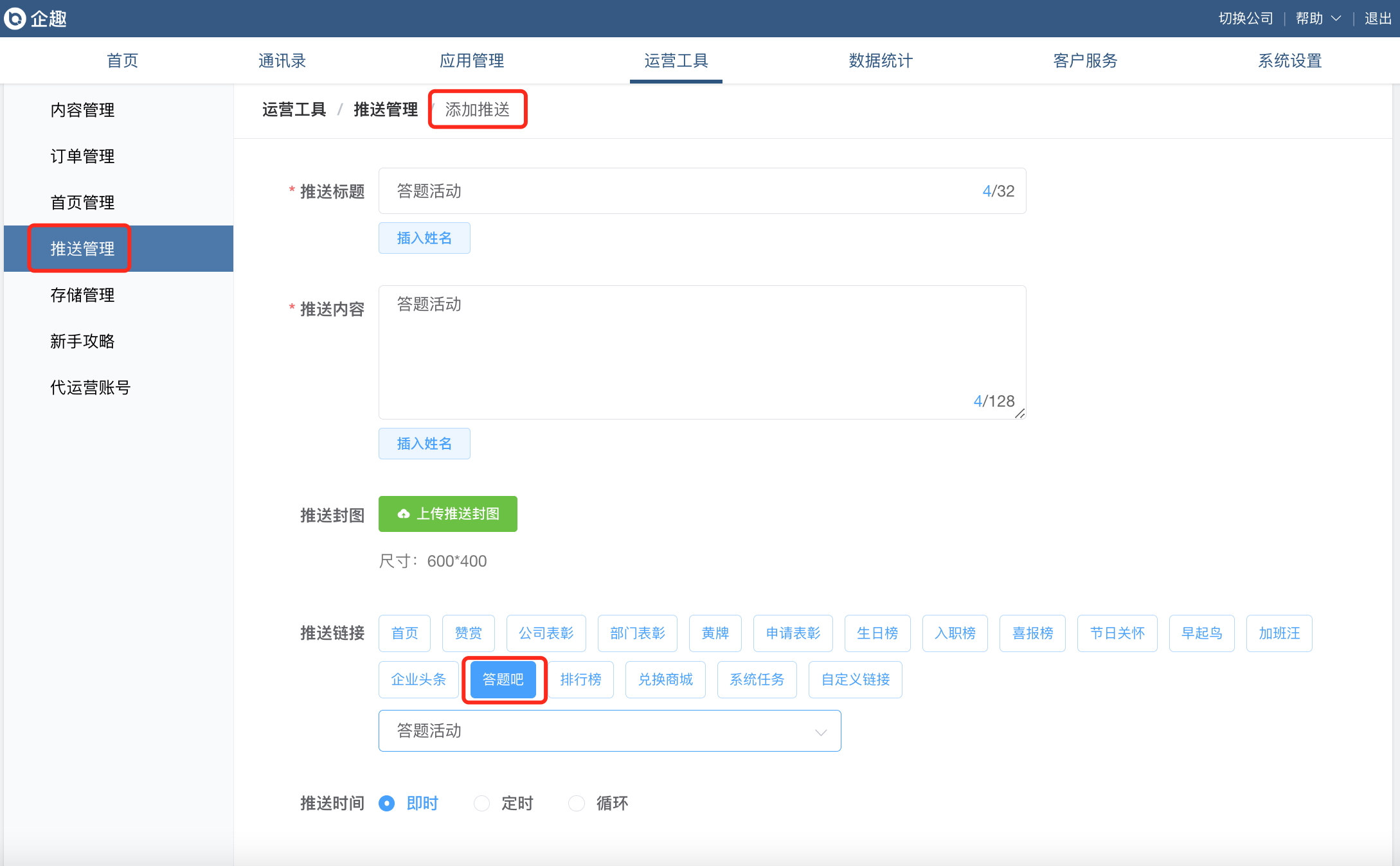
Task: Select the 答题吧 push link tag
Action: point(503,680)
